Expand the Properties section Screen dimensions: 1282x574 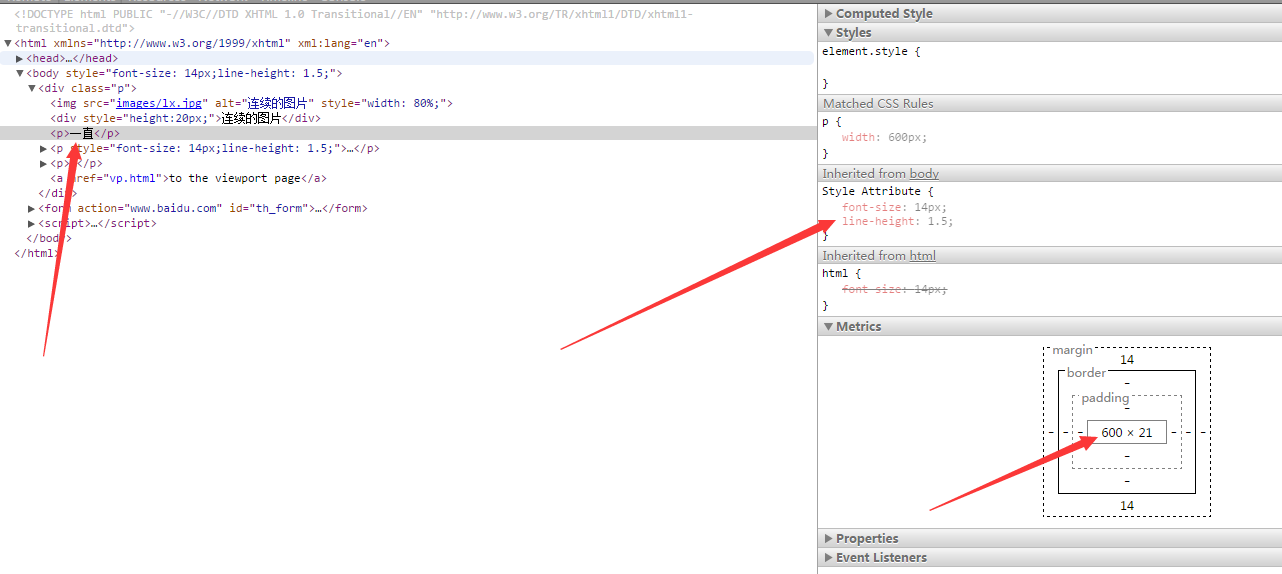click(829, 539)
